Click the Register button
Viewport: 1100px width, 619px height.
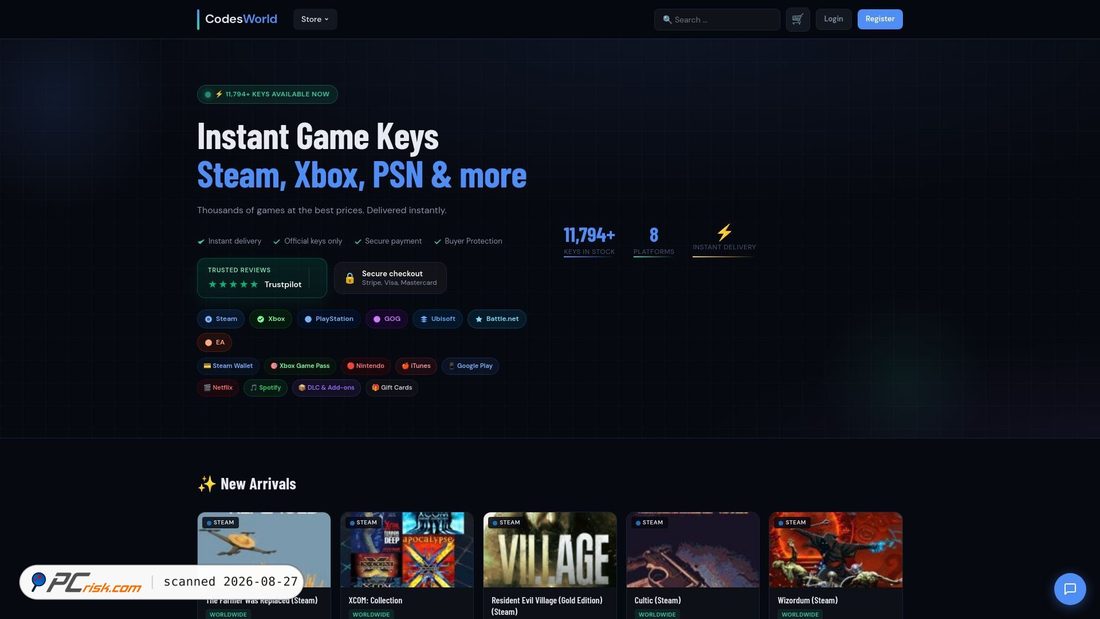click(x=880, y=19)
